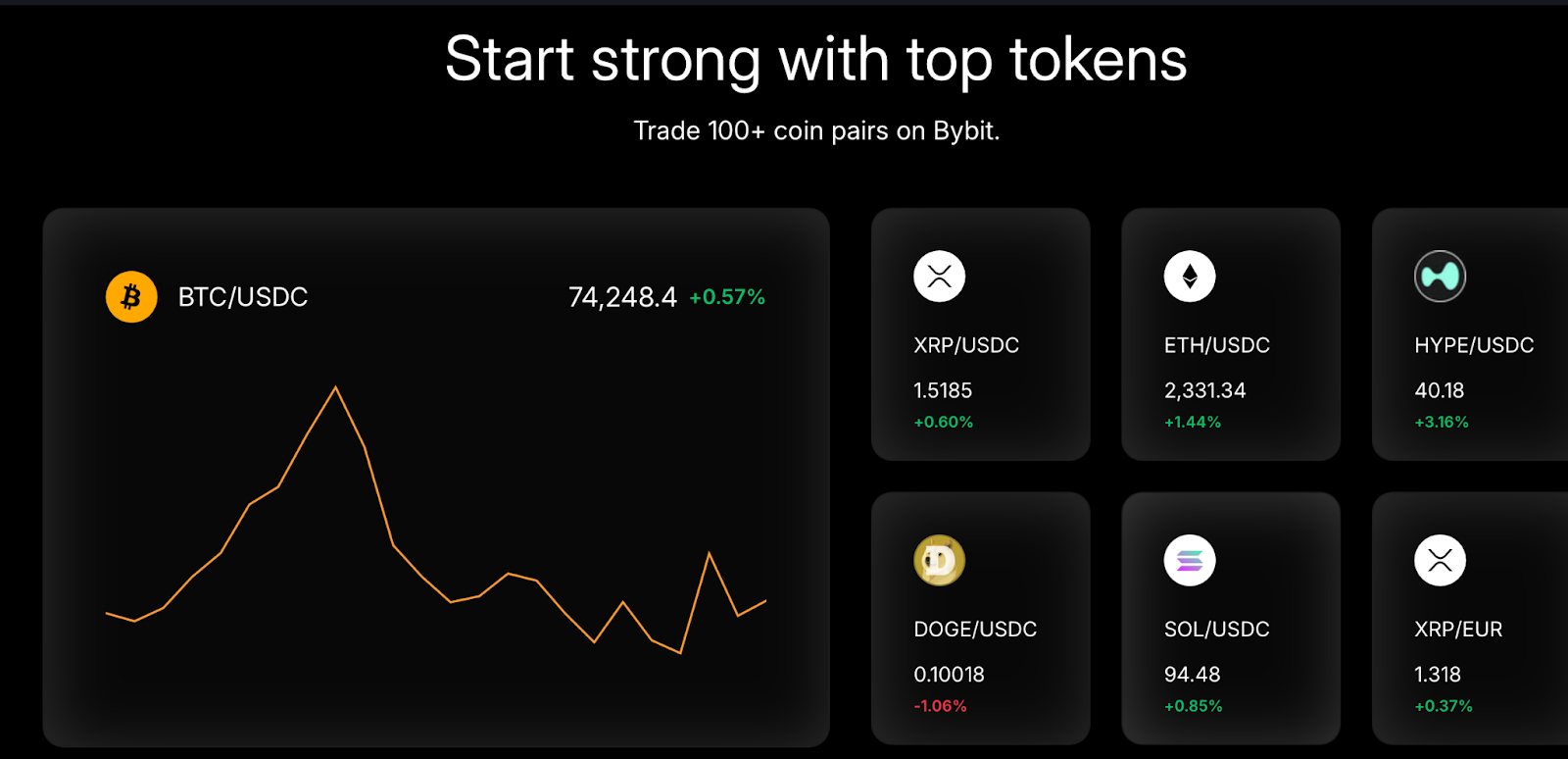Click the Dogecoin coin icon
The width and height of the screenshot is (1568, 759).
pos(939,561)
